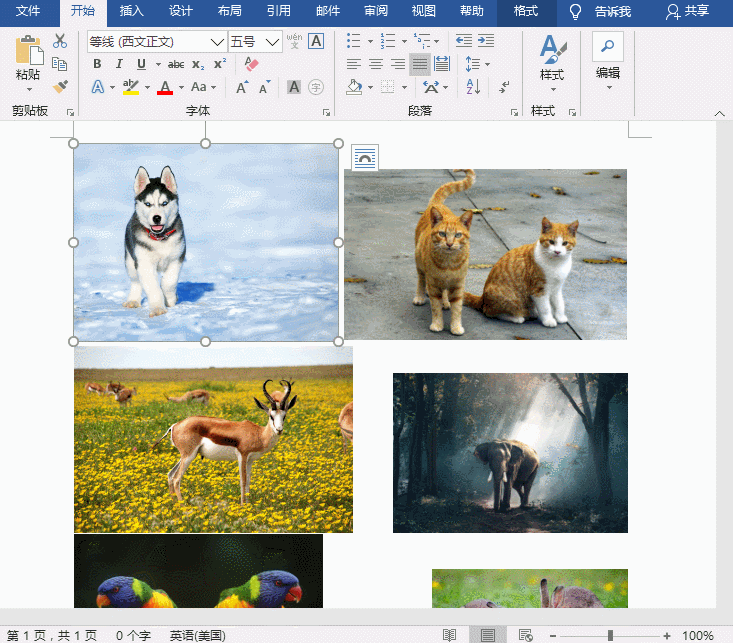Click the Find magnifier editing icon

pyautogui.click(x=608, y=46)
